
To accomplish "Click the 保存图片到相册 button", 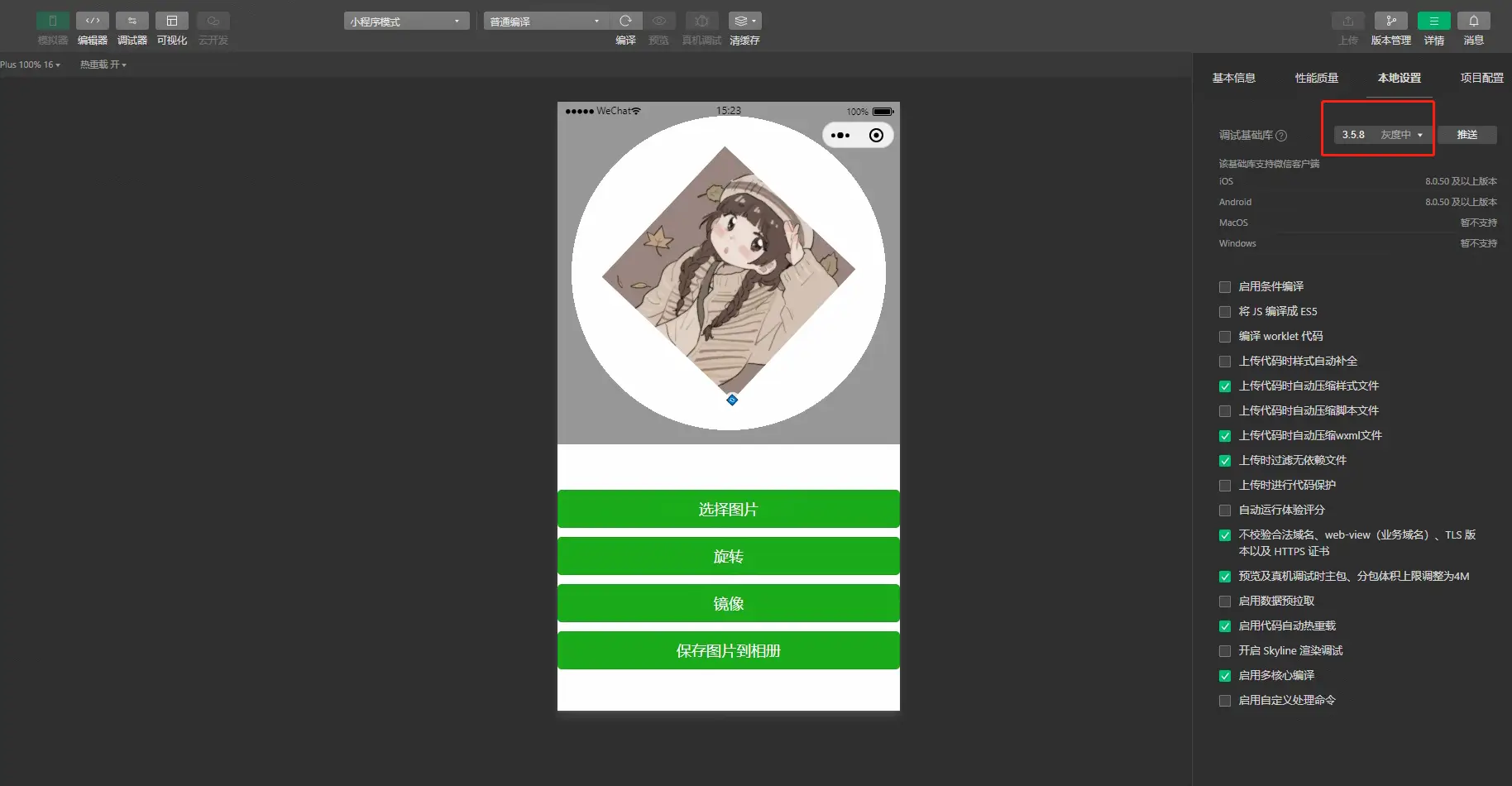I will click(x=729, y=650).
